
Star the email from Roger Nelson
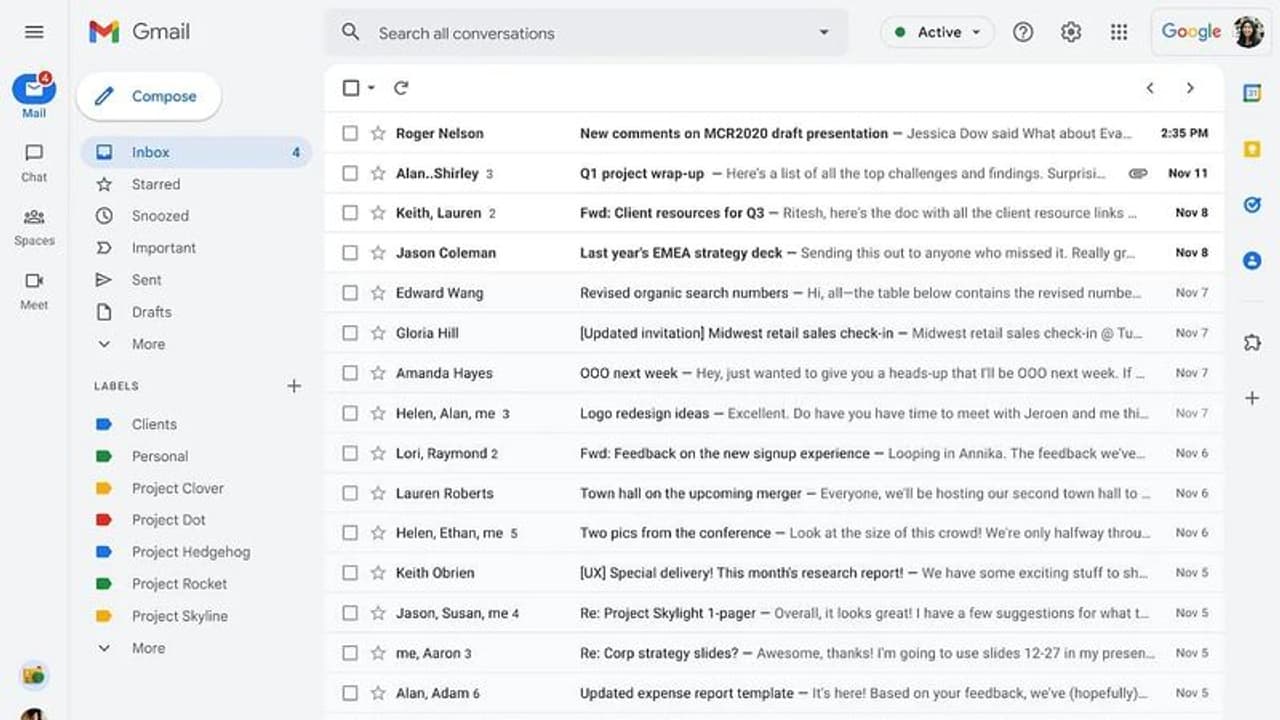point(378,133)
